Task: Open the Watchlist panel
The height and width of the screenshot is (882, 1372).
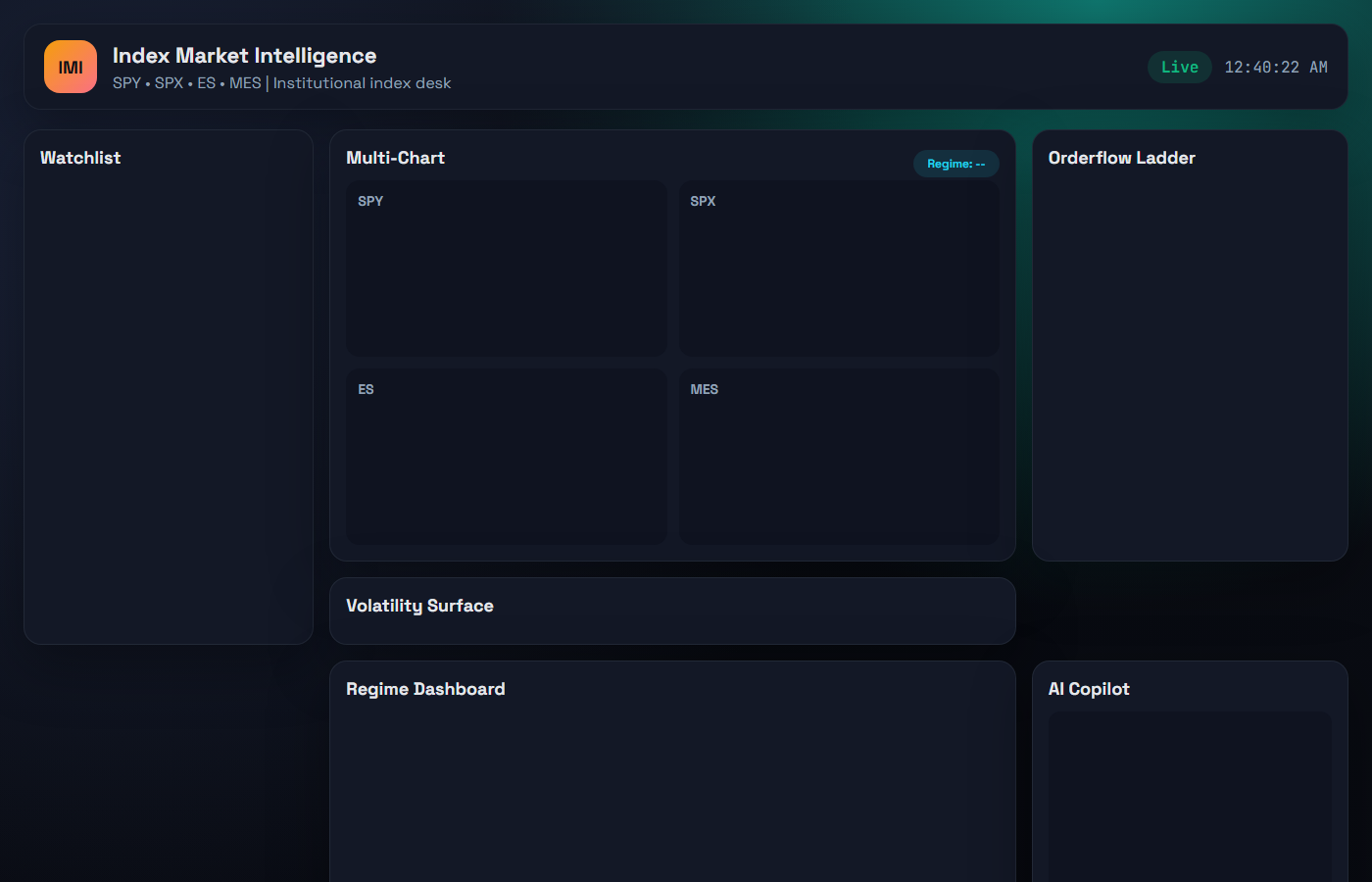Action: 80,157
